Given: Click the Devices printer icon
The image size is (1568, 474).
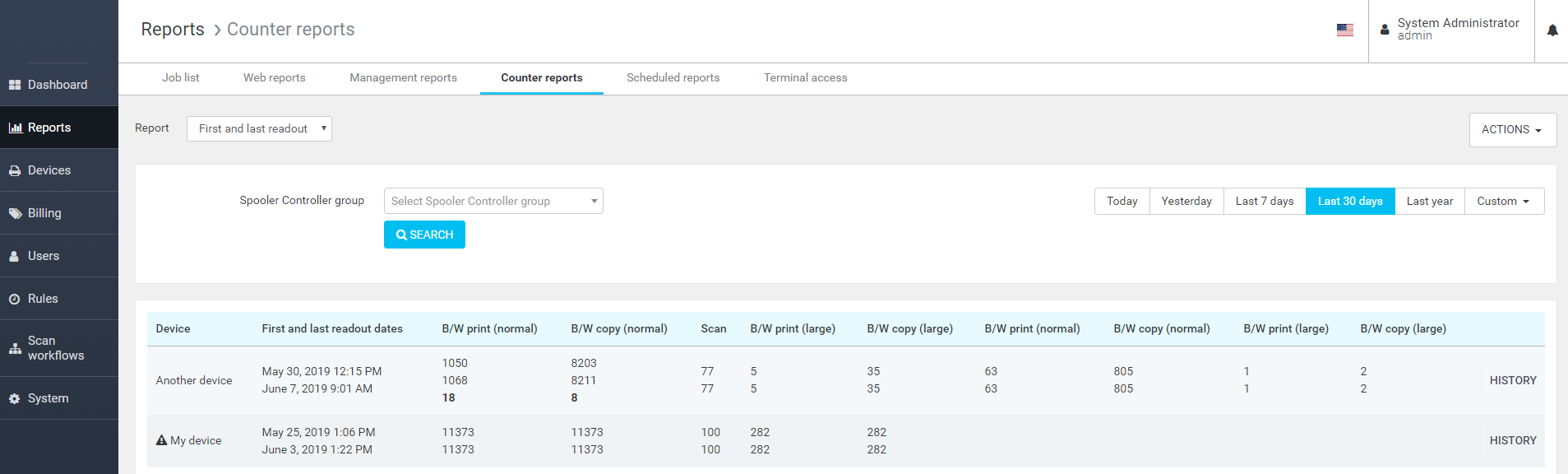Looking at the screenshot, I should tap(15, 170).
